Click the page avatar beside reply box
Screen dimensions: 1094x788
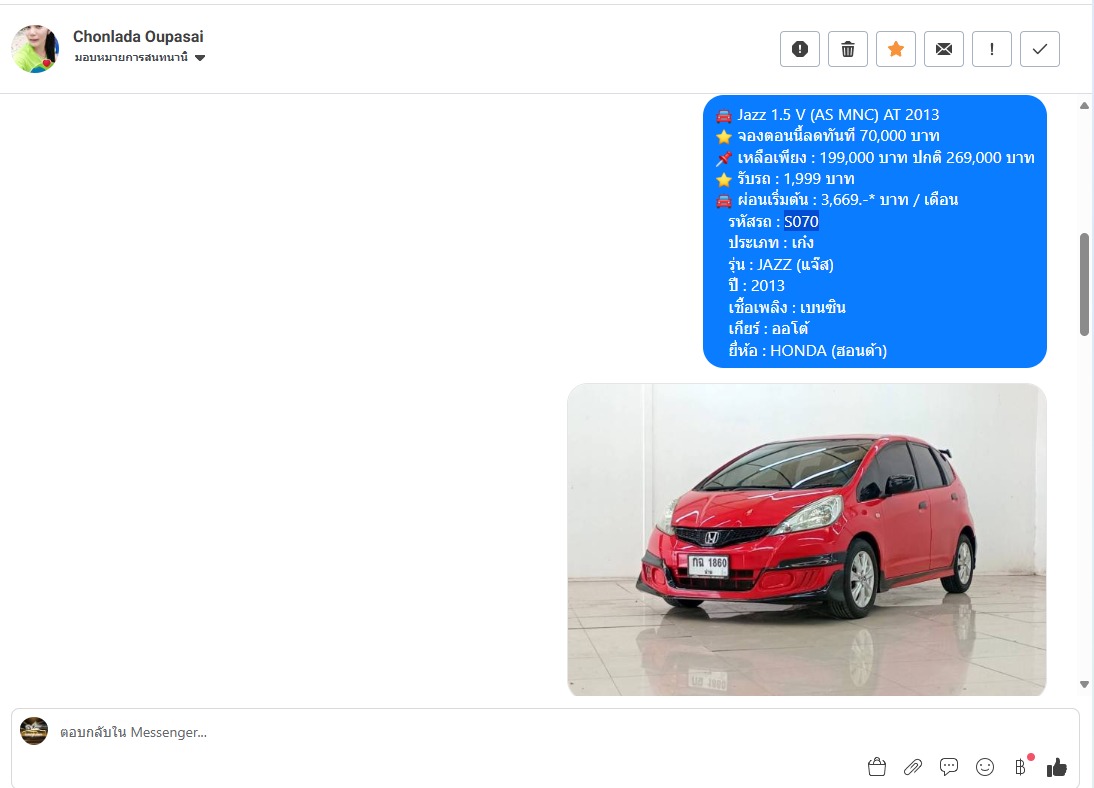[33, 731]
